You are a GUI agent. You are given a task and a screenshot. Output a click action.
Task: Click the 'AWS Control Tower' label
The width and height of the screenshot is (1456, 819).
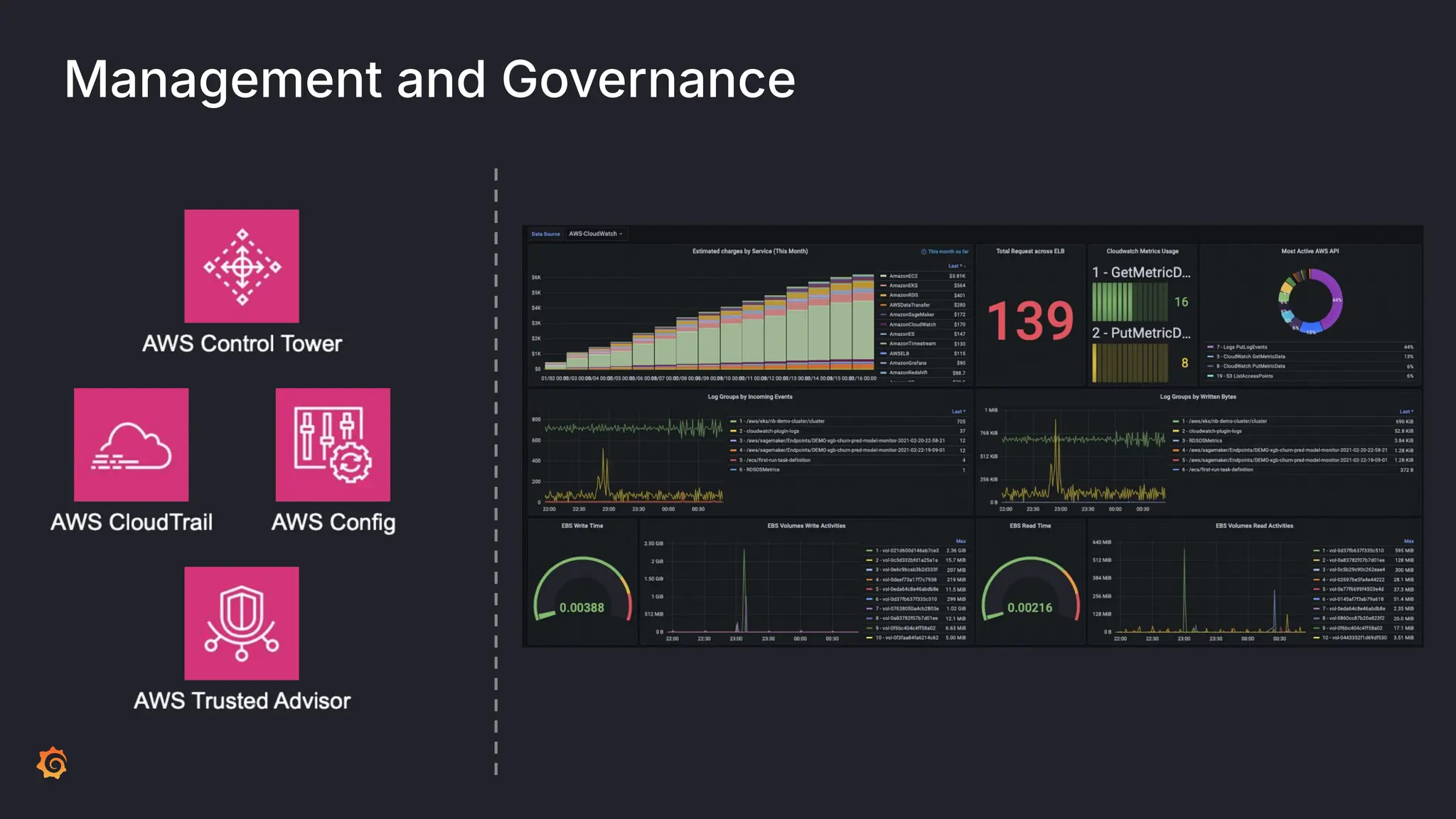coord(242,343)
